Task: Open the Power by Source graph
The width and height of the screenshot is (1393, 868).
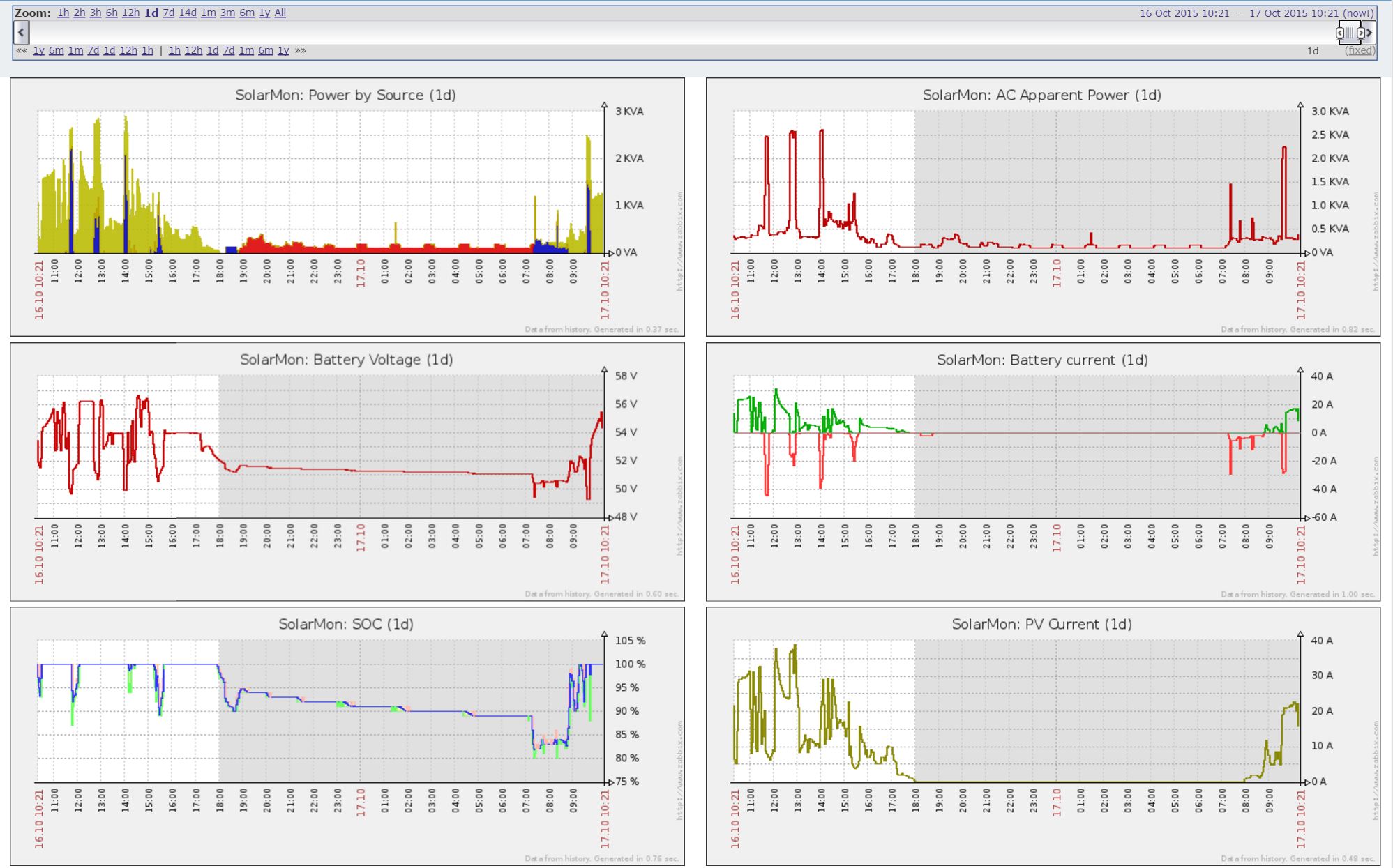Action: click(x=347, y=206)
